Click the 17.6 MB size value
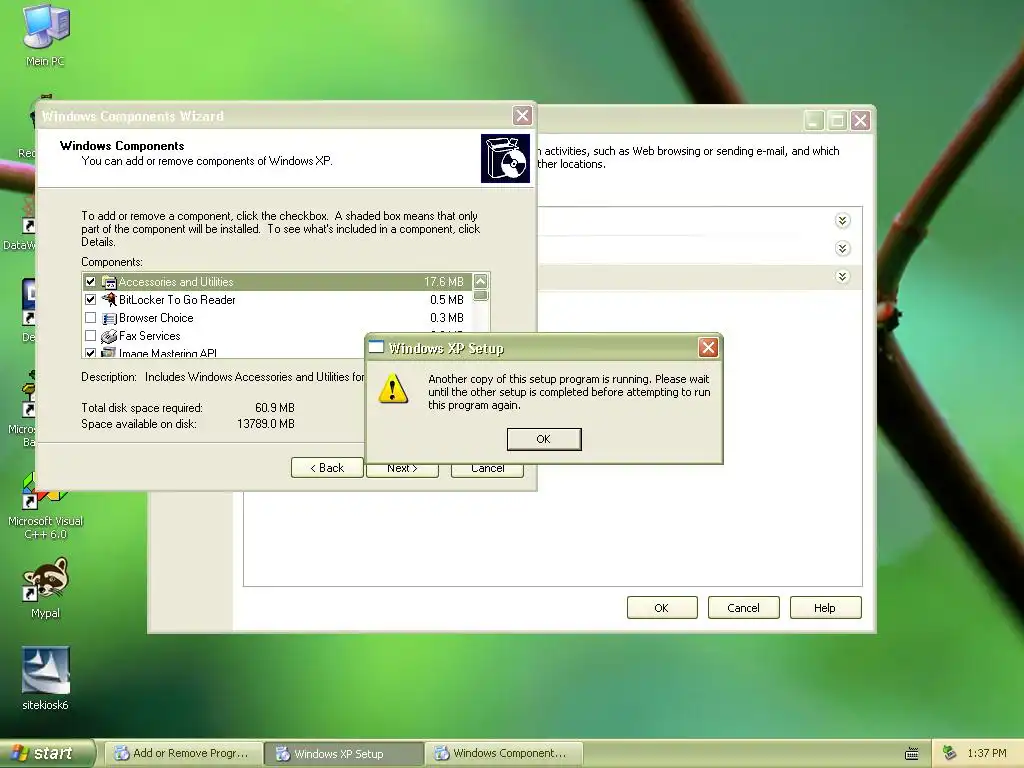The image size is (1024, 768). click(444, 281)
